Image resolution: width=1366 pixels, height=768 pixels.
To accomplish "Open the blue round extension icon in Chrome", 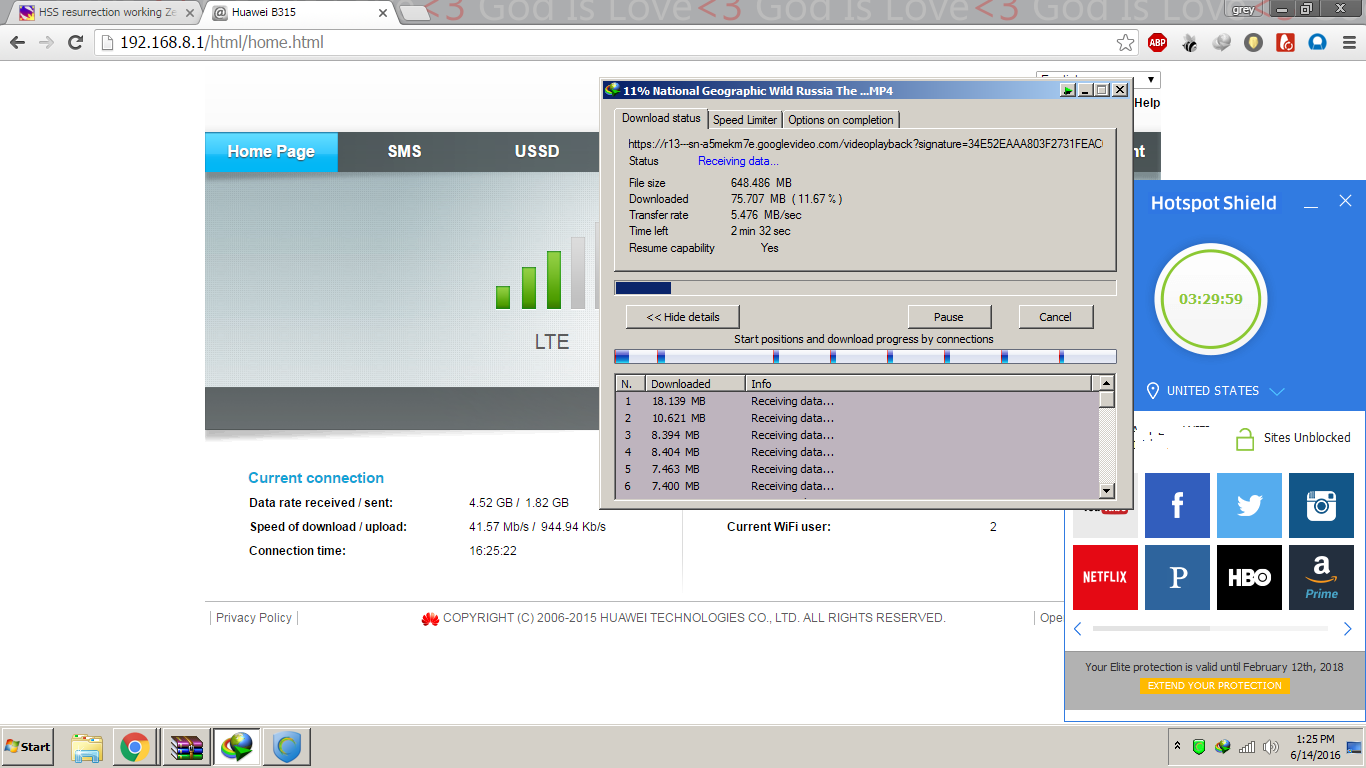I will [1317, 43].
